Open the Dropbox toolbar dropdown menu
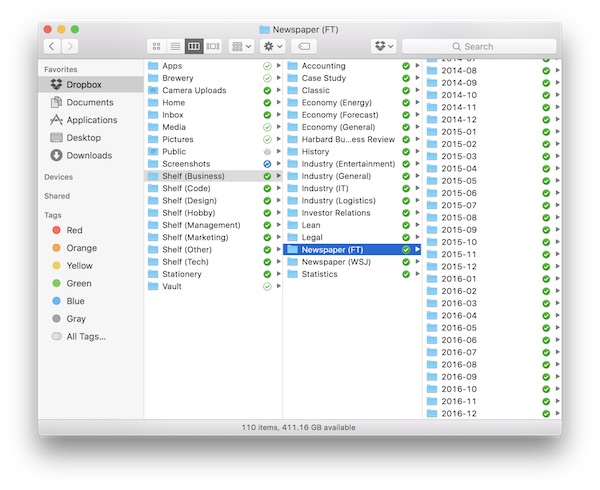 coord(383,46)
